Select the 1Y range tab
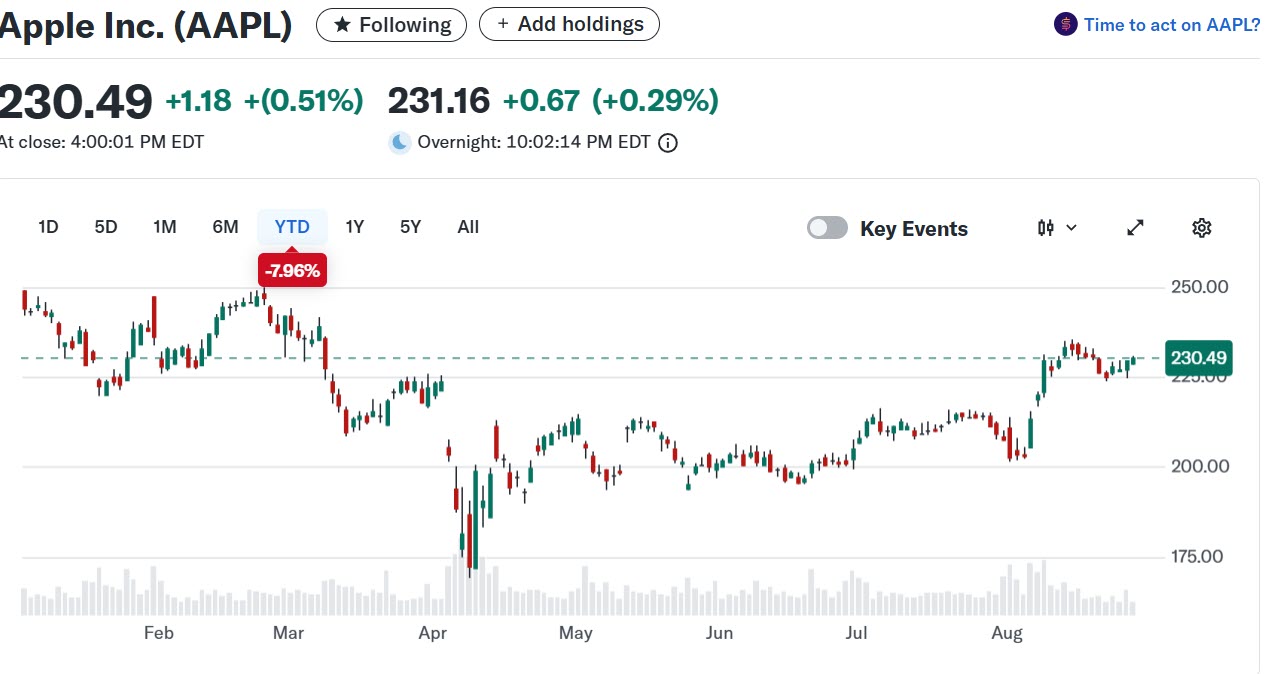This screenshot has height=674, width=1280. pos(354,227)
